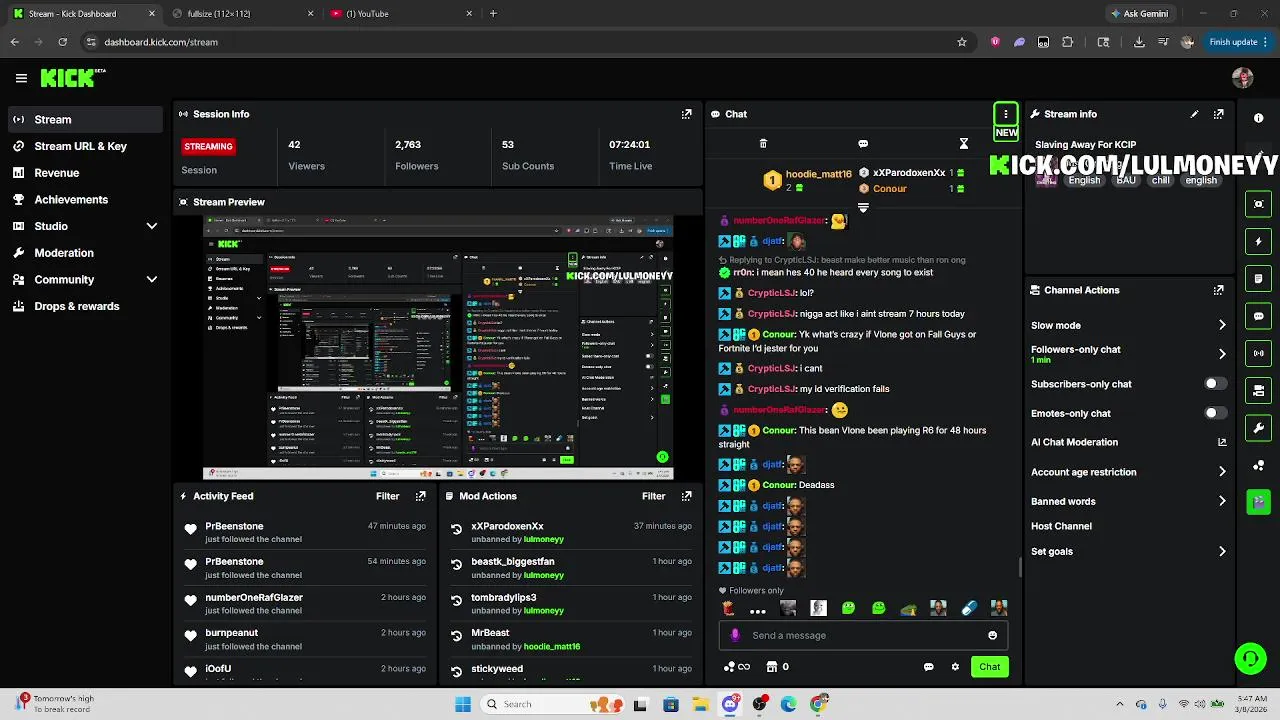The width and height of the screenshot is (1280, 720).
Task: Open AI Chat Moderation external link icon
Action: pos(1222,442)
